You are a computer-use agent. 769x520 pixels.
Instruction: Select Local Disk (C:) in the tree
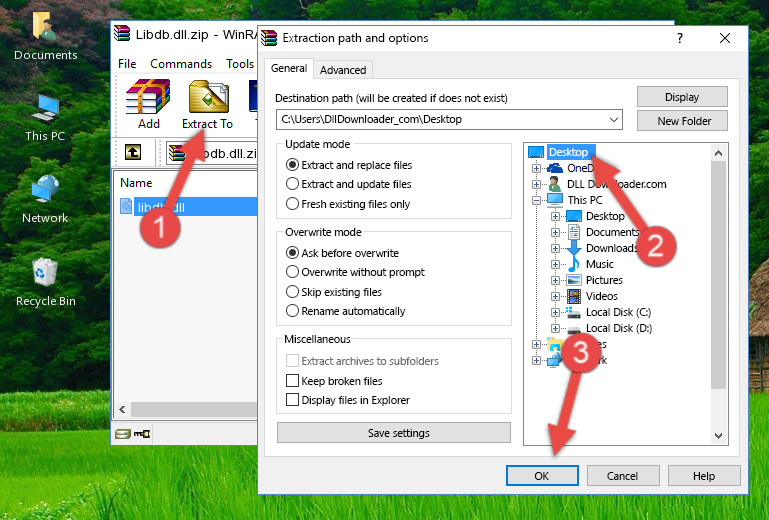(x=618, y=312)
